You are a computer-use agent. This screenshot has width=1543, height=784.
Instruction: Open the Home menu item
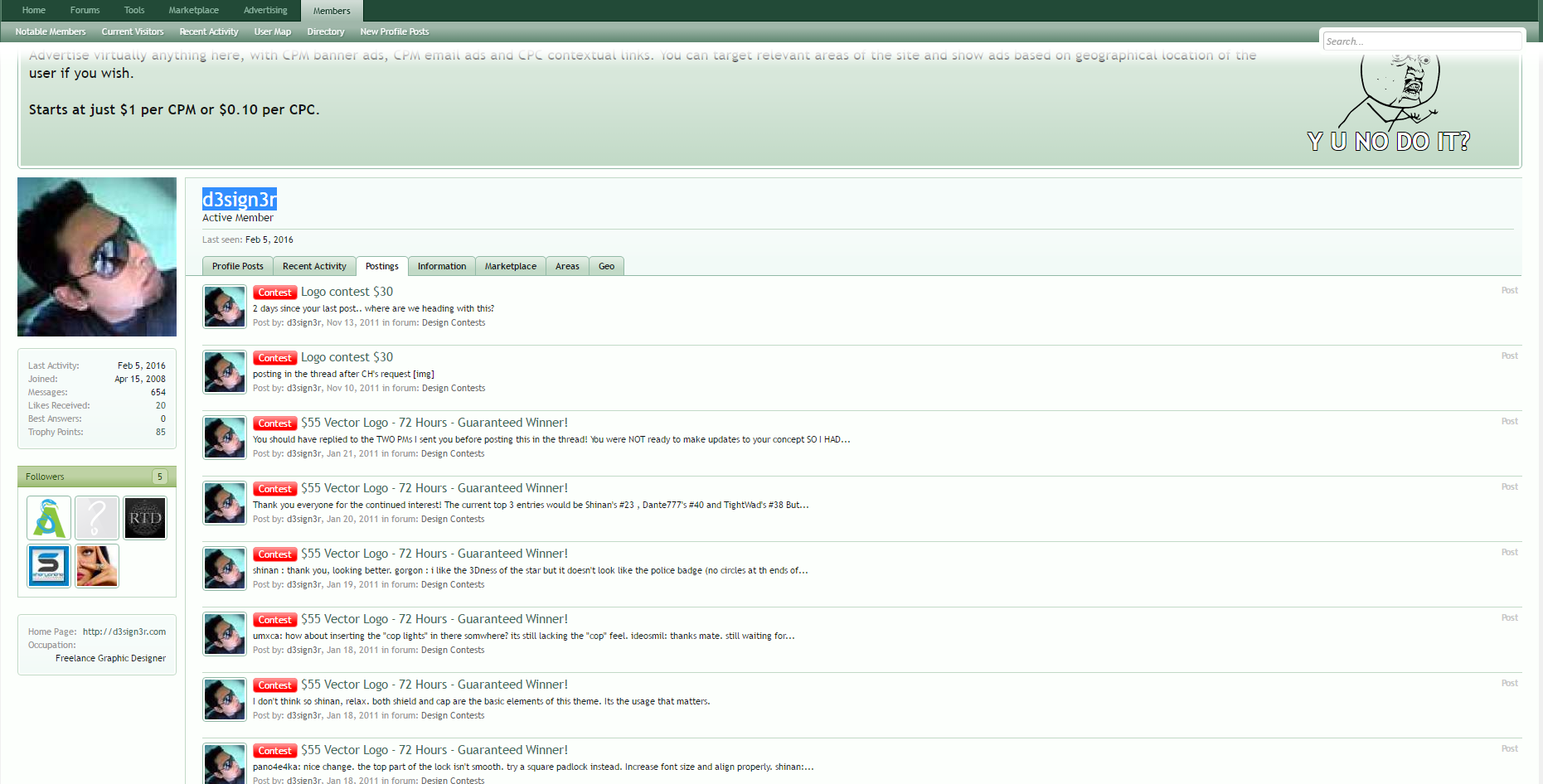(x=34, y=10)
